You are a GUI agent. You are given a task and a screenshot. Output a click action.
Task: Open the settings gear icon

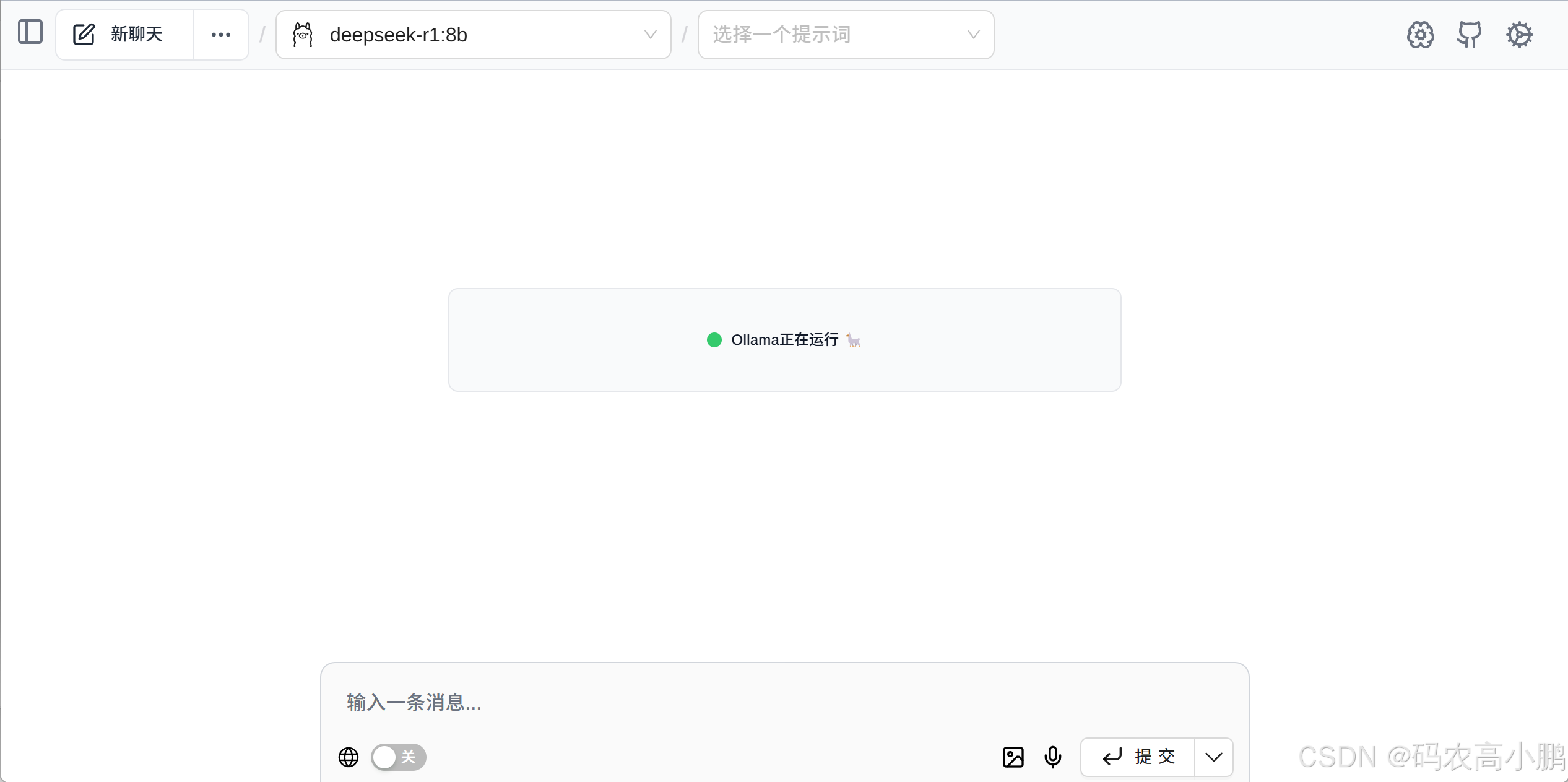tap(1519, 35)
